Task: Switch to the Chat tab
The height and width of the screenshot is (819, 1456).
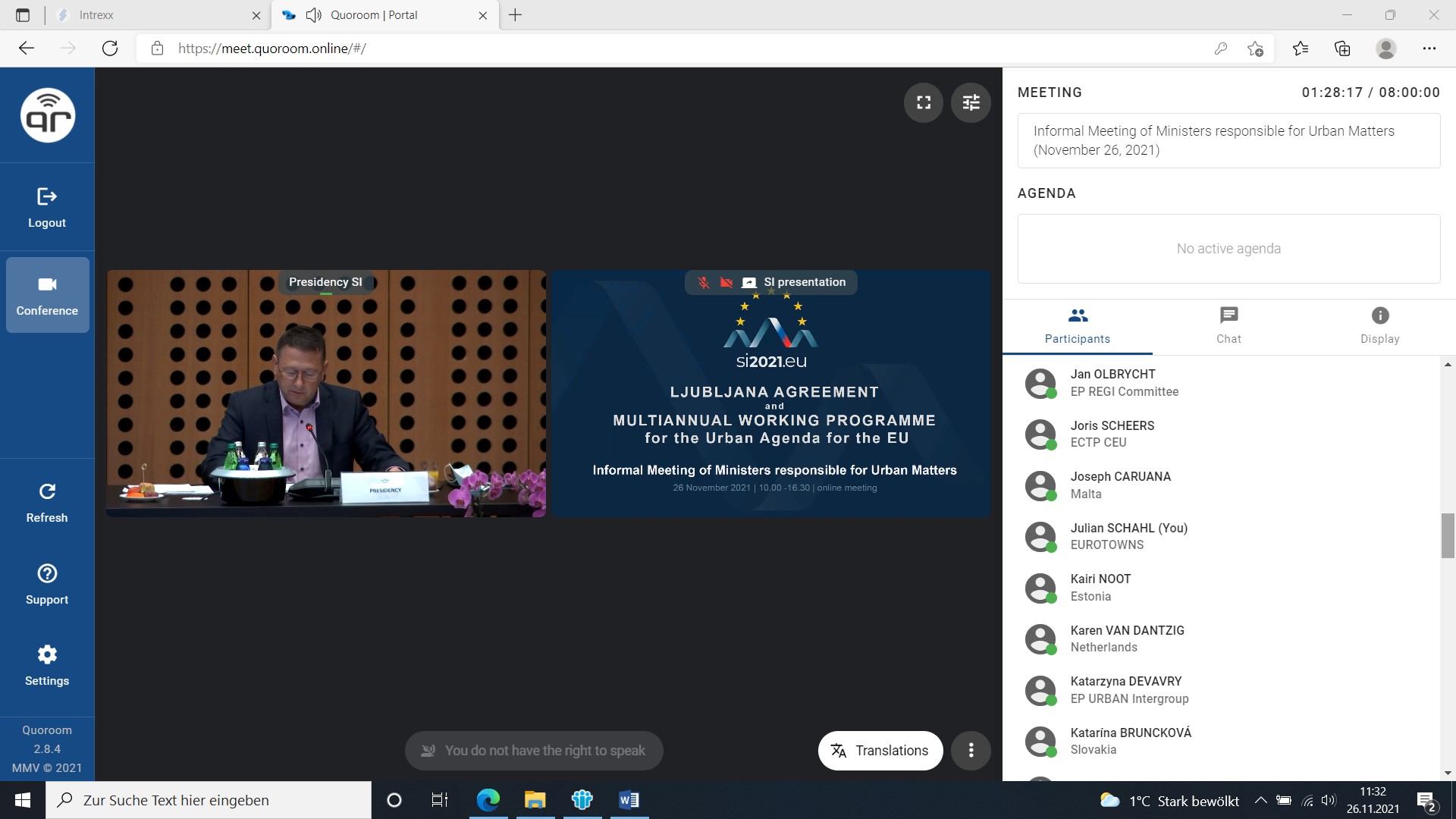Action: coord(1228,325)
